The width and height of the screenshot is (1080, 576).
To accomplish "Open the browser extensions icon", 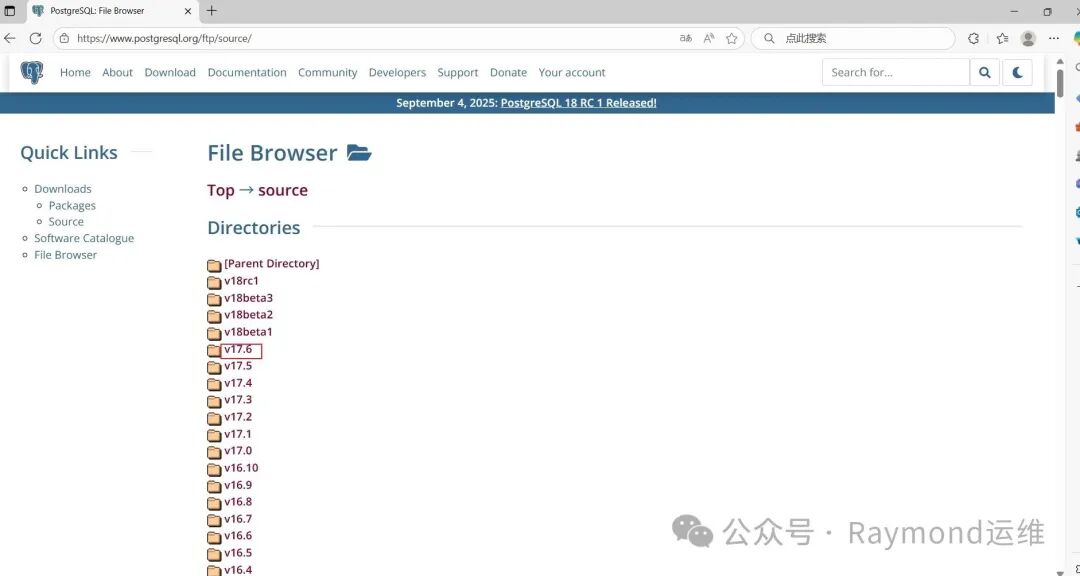I will click(973, 39).
